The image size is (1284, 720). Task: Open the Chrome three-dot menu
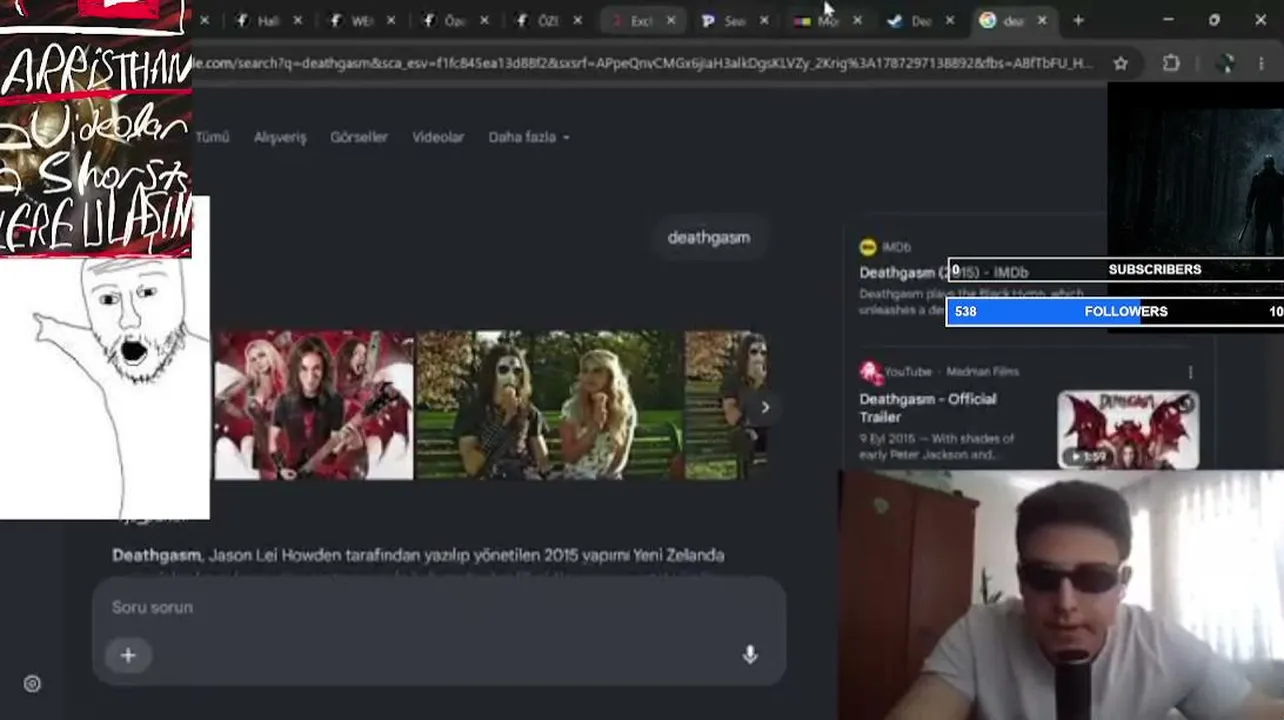pyautogui.click(x=1262, y=63)
